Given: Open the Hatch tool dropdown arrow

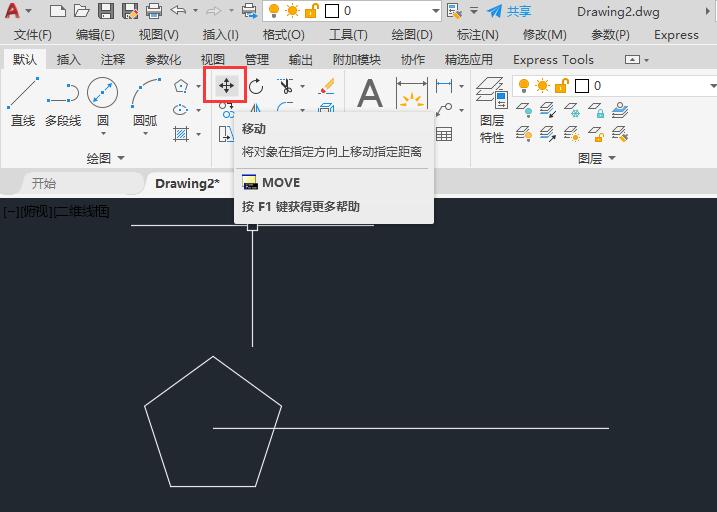Looking at the screenshot, I should pyautogui.click(x=198, y=134).
